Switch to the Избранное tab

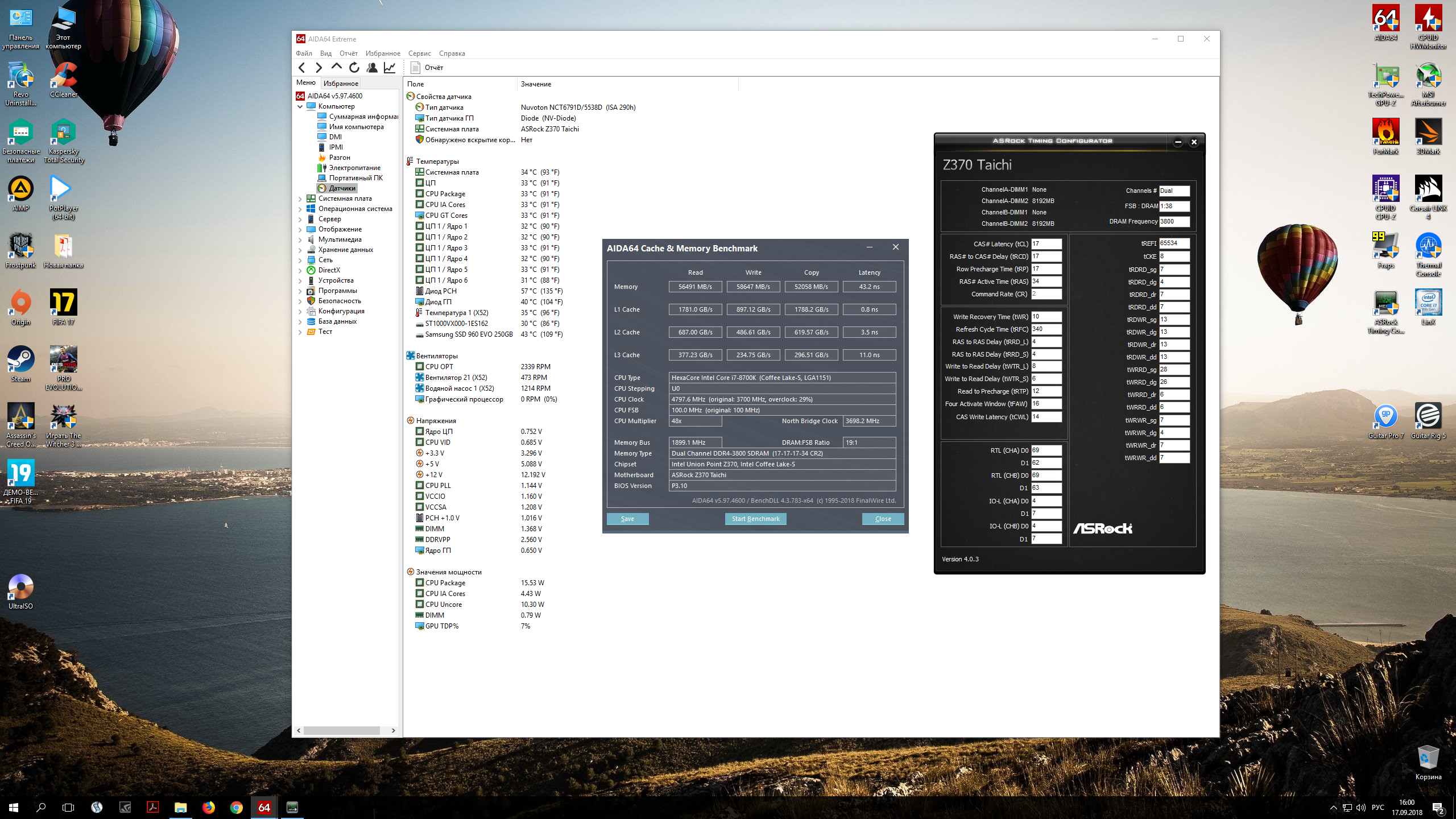click(341, 84)
